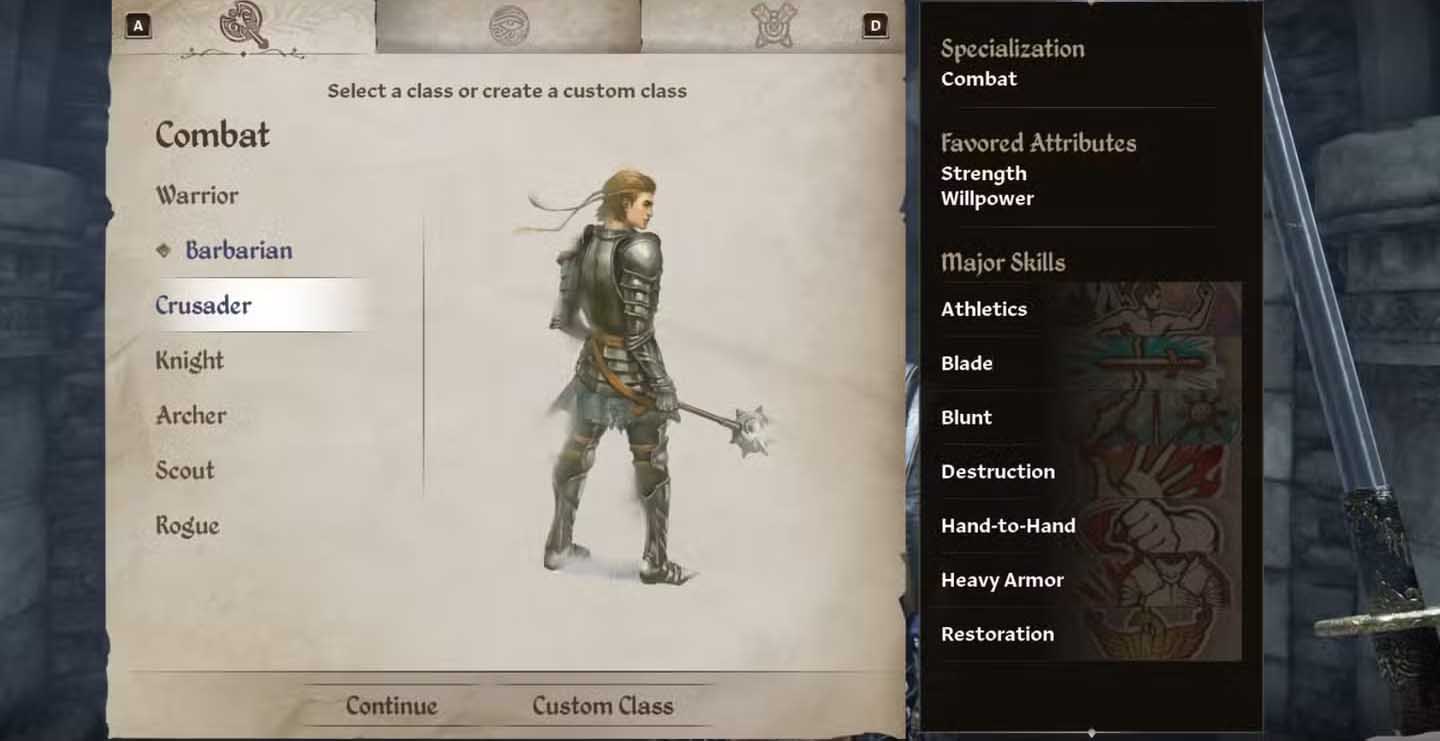Select the diamond marker beside Barbarian
1440x741 pixels.
[x=164, y=251]
